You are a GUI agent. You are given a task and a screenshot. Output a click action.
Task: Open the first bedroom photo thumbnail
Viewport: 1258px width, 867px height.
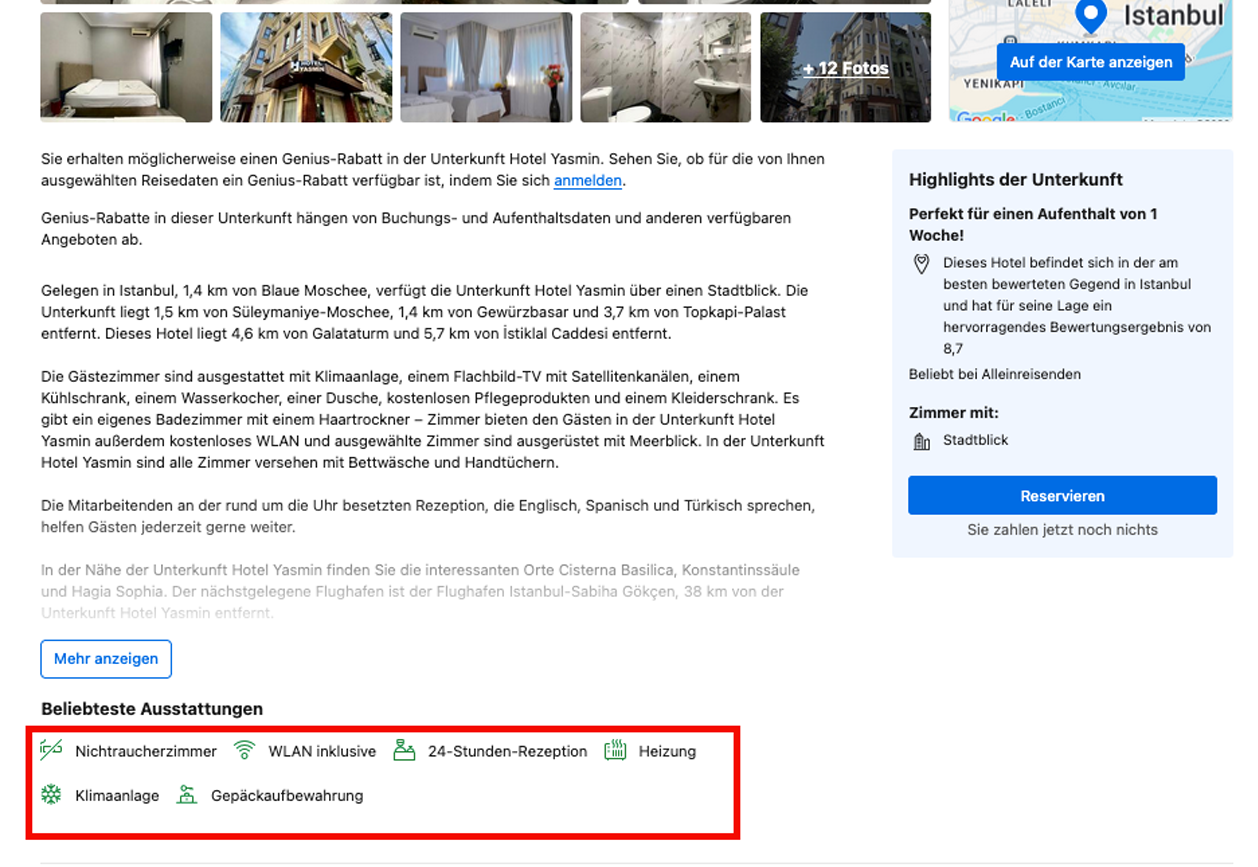pyautogui.click(x=126, y=67)
